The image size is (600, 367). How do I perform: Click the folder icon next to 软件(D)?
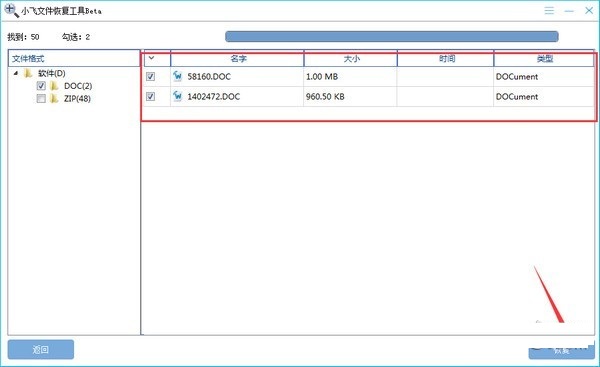tap(28, 73)
